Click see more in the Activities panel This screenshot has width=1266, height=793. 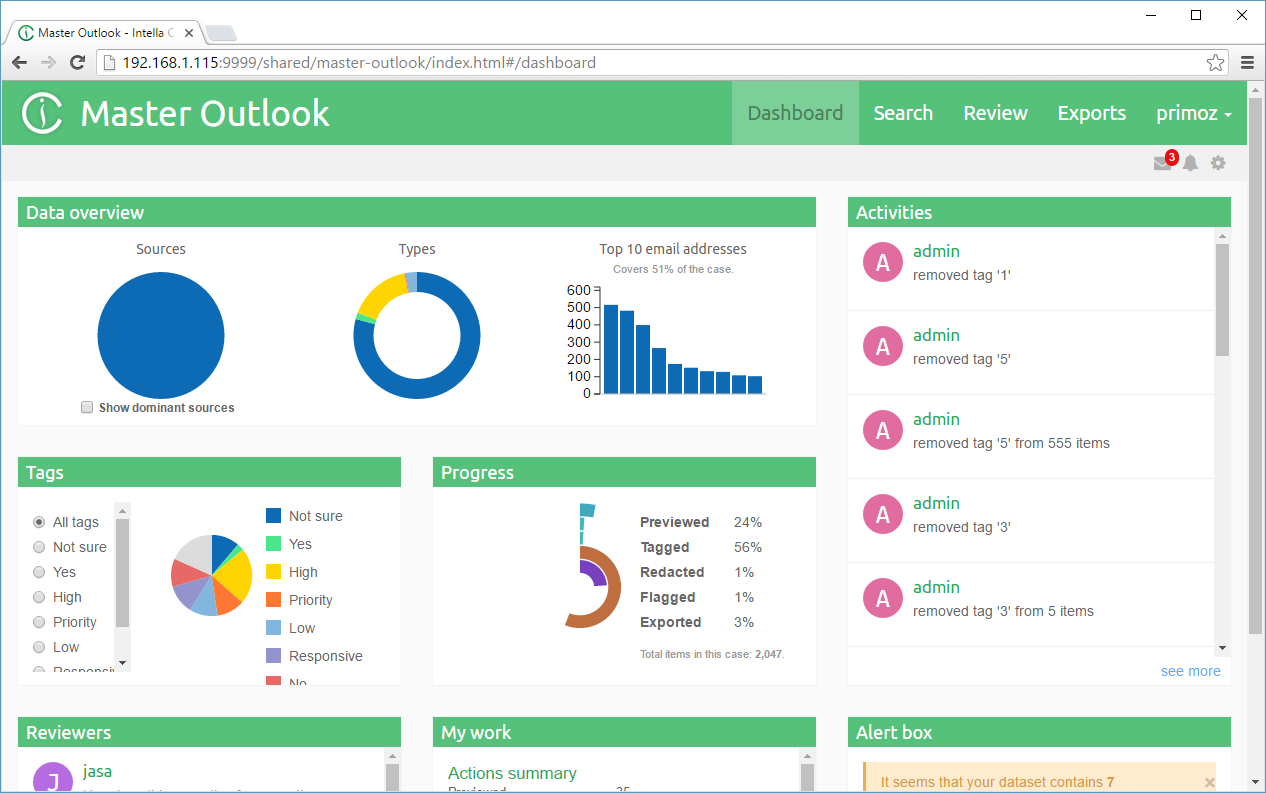coord(1190,671)
